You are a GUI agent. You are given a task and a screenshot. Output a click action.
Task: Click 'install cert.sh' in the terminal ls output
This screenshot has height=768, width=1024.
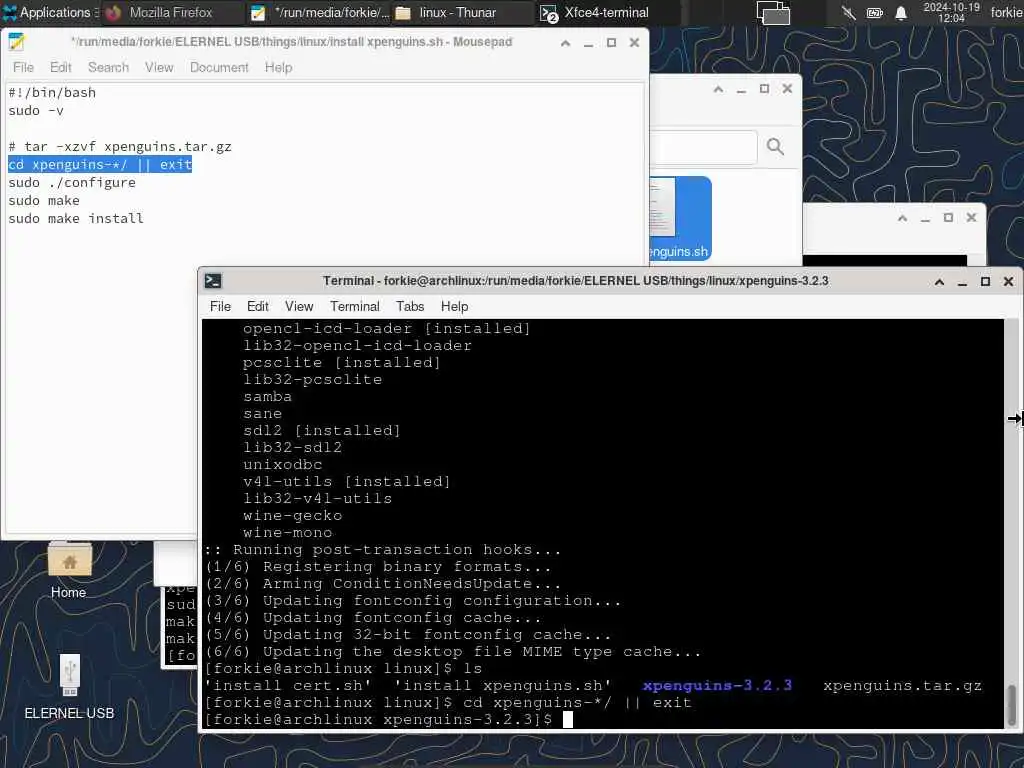pyautogui.click(x=288, y=686)
